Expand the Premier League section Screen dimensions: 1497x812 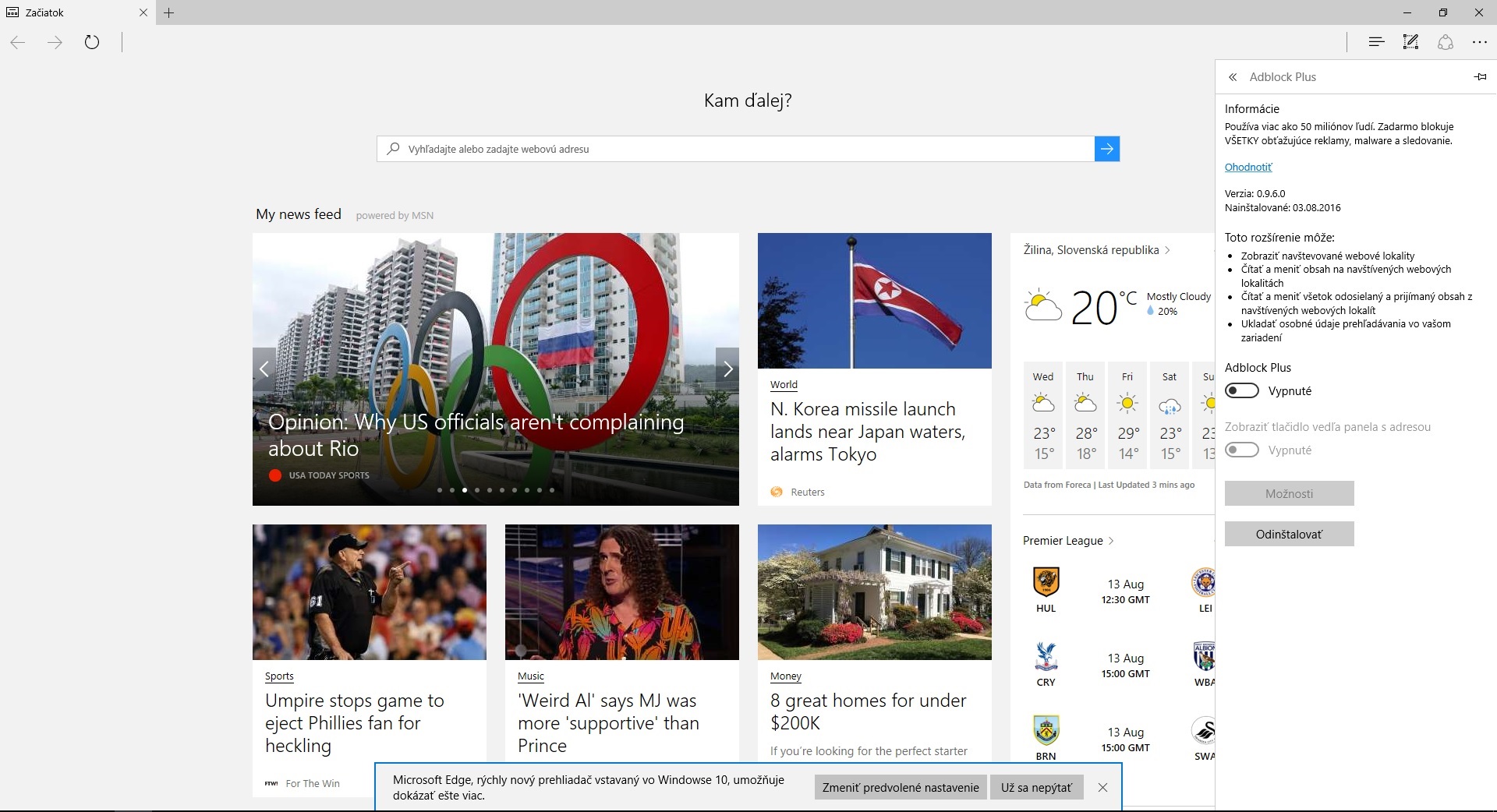[1068, 541]
